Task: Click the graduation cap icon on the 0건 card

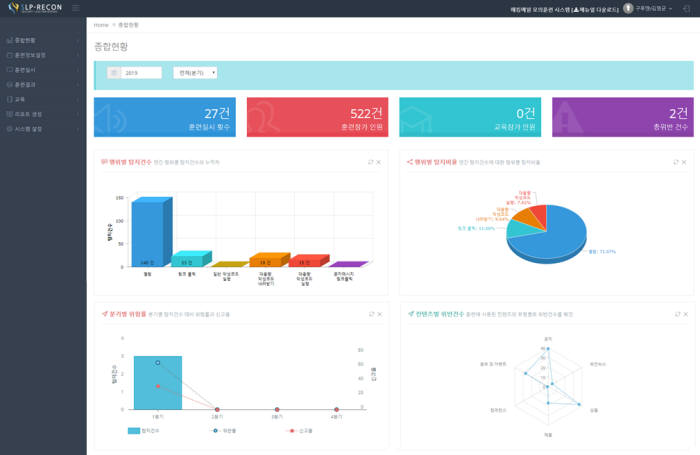Action: [416, 120]
